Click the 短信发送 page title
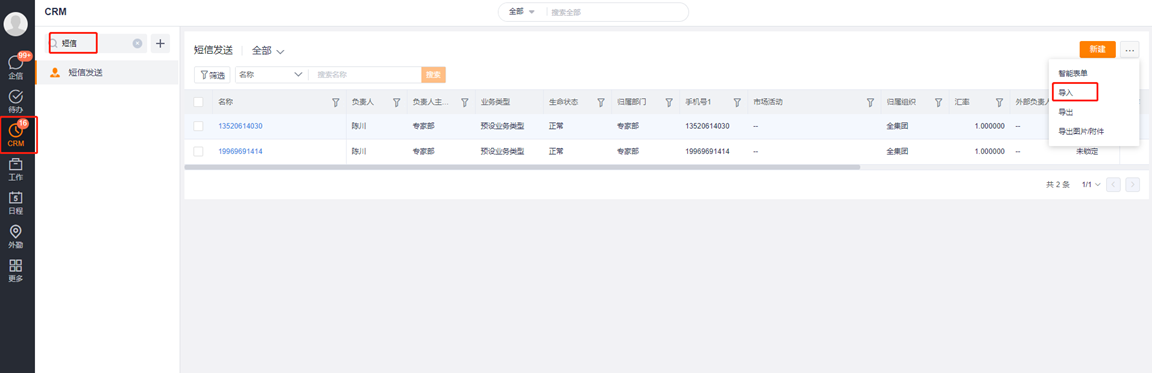 (x=213, y=51)
